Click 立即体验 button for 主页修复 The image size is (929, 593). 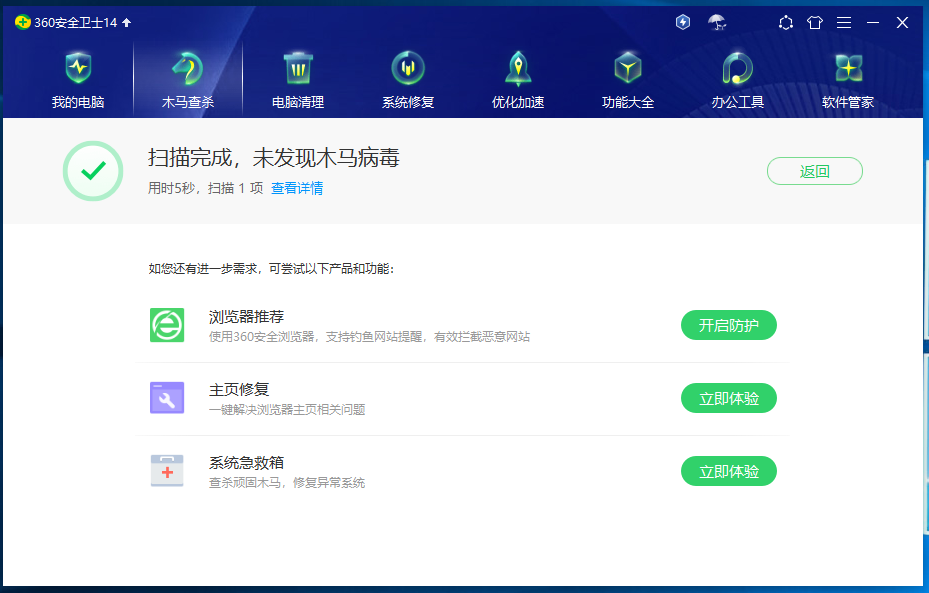(x=729, y=398)
